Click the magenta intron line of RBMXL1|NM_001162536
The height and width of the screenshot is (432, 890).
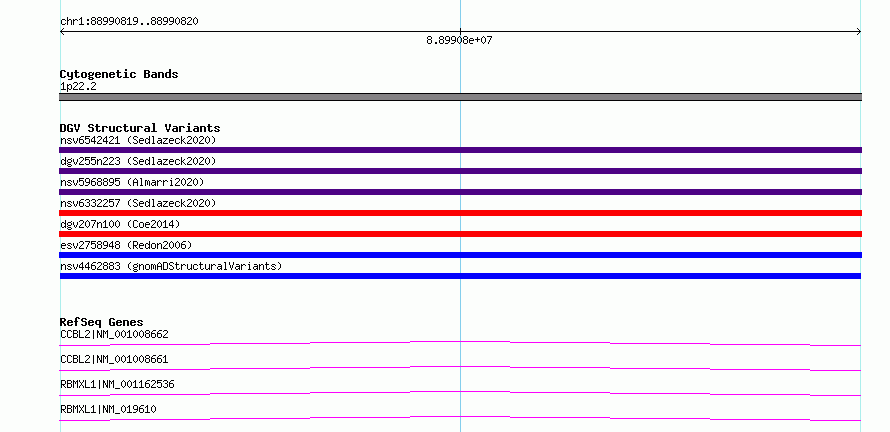460,393
